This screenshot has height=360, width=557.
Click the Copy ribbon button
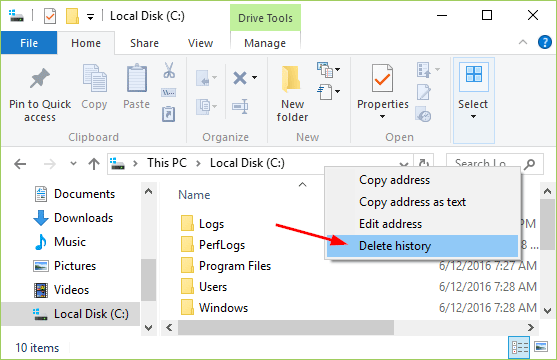[x=94, y=87]
